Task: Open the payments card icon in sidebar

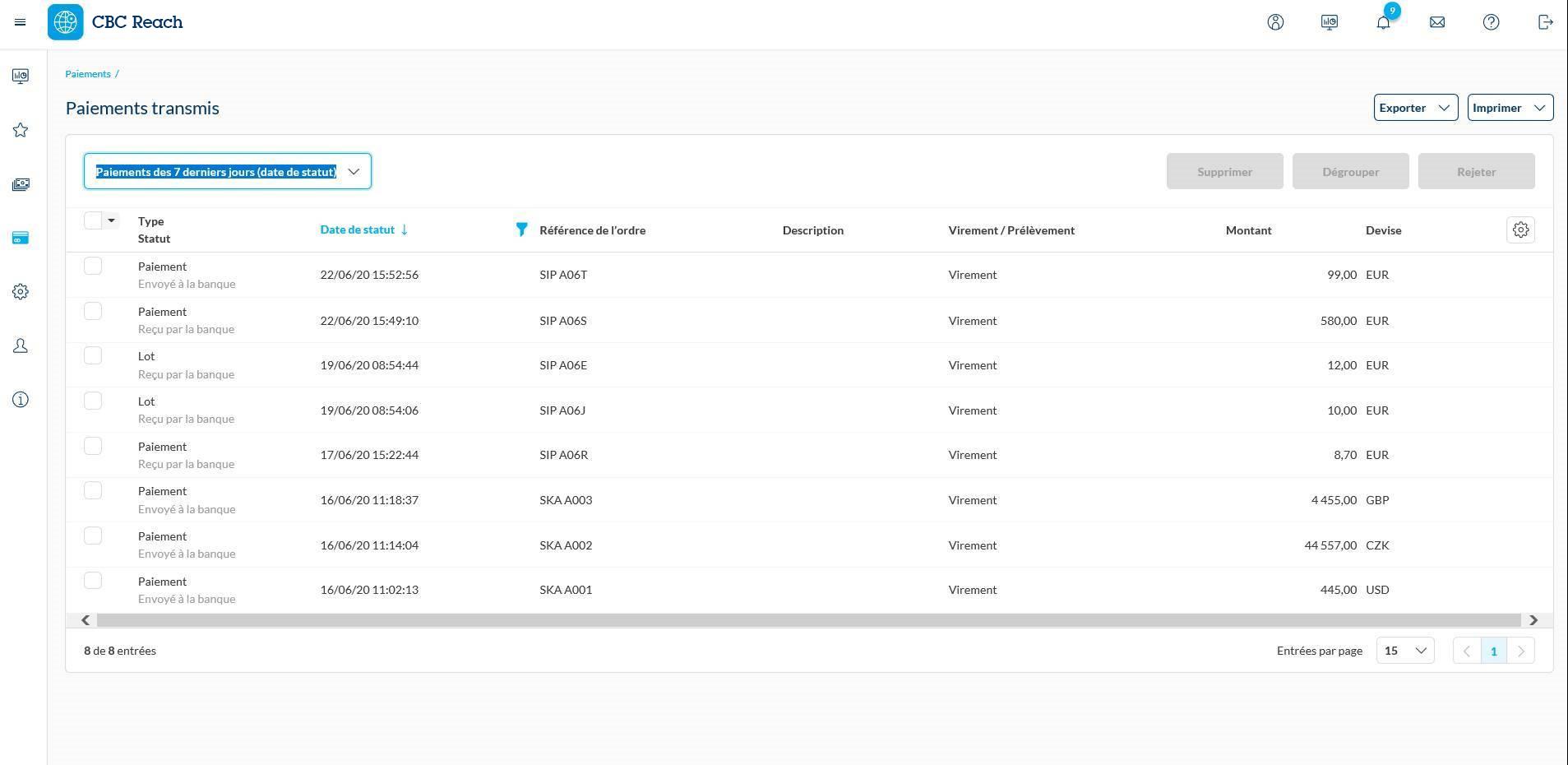Action: [21, 238]
